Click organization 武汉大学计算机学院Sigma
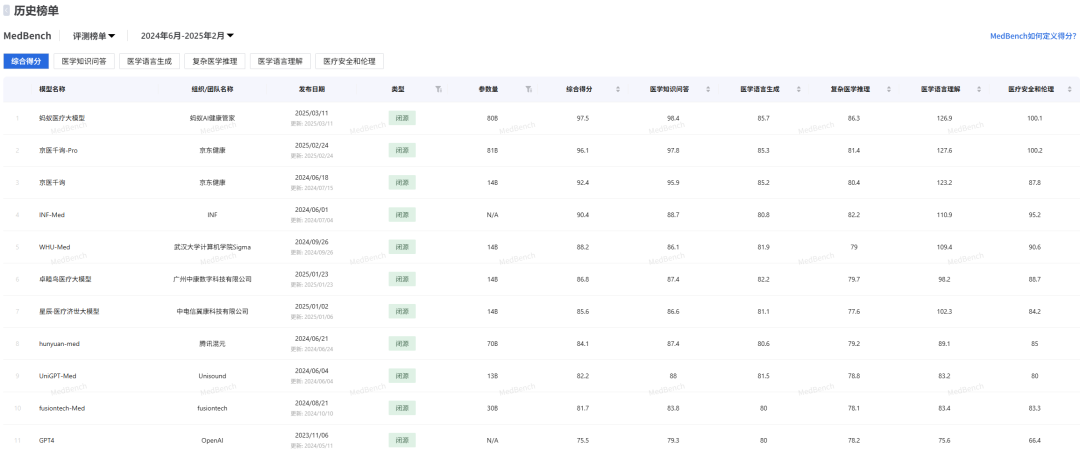This screenshot has height=452, width=1080. 212,247
